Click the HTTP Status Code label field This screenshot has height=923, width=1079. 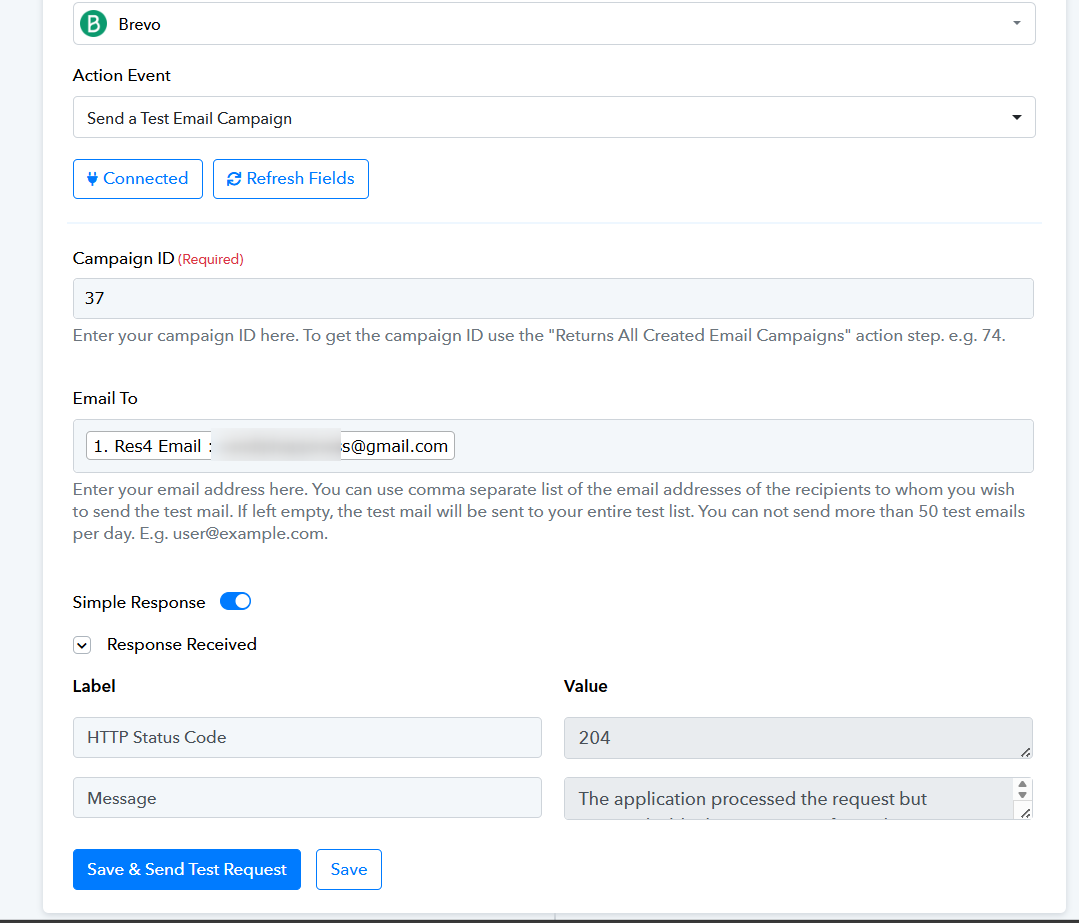(x=307, y=737)
